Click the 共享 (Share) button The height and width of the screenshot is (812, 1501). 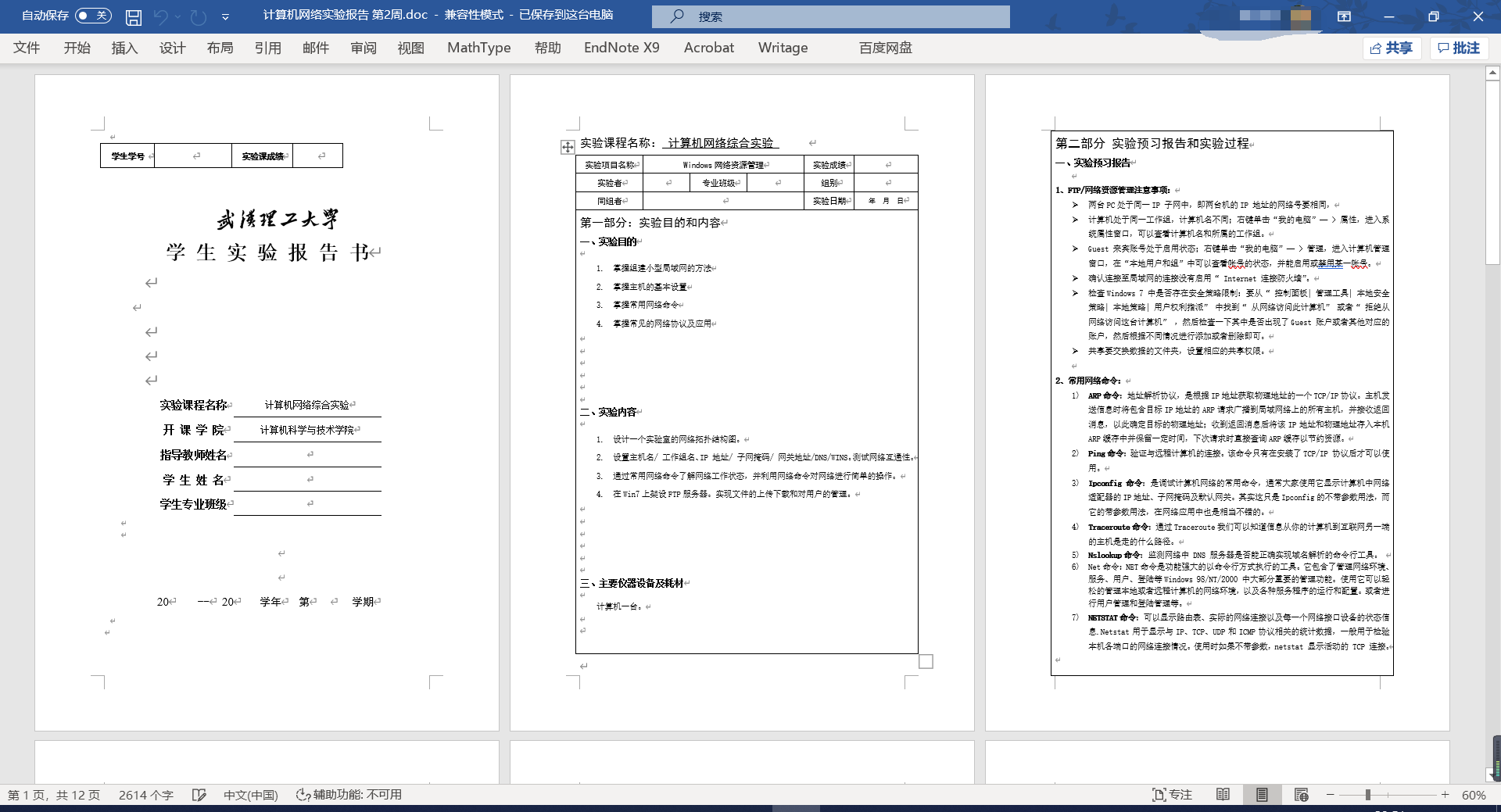coord(1392,48)
